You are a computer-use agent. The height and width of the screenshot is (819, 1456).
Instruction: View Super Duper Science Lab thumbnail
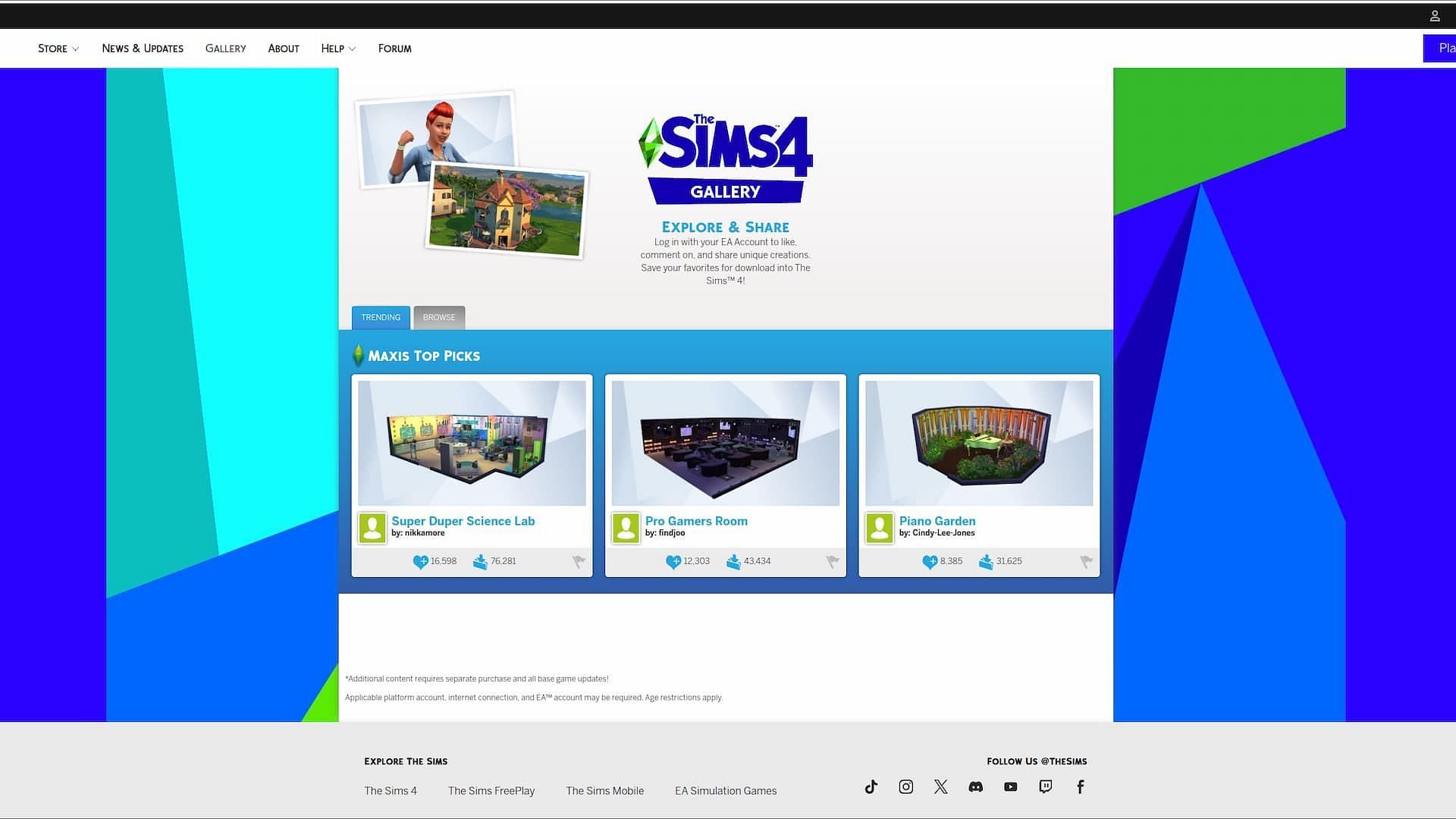(x=472, y=444)
